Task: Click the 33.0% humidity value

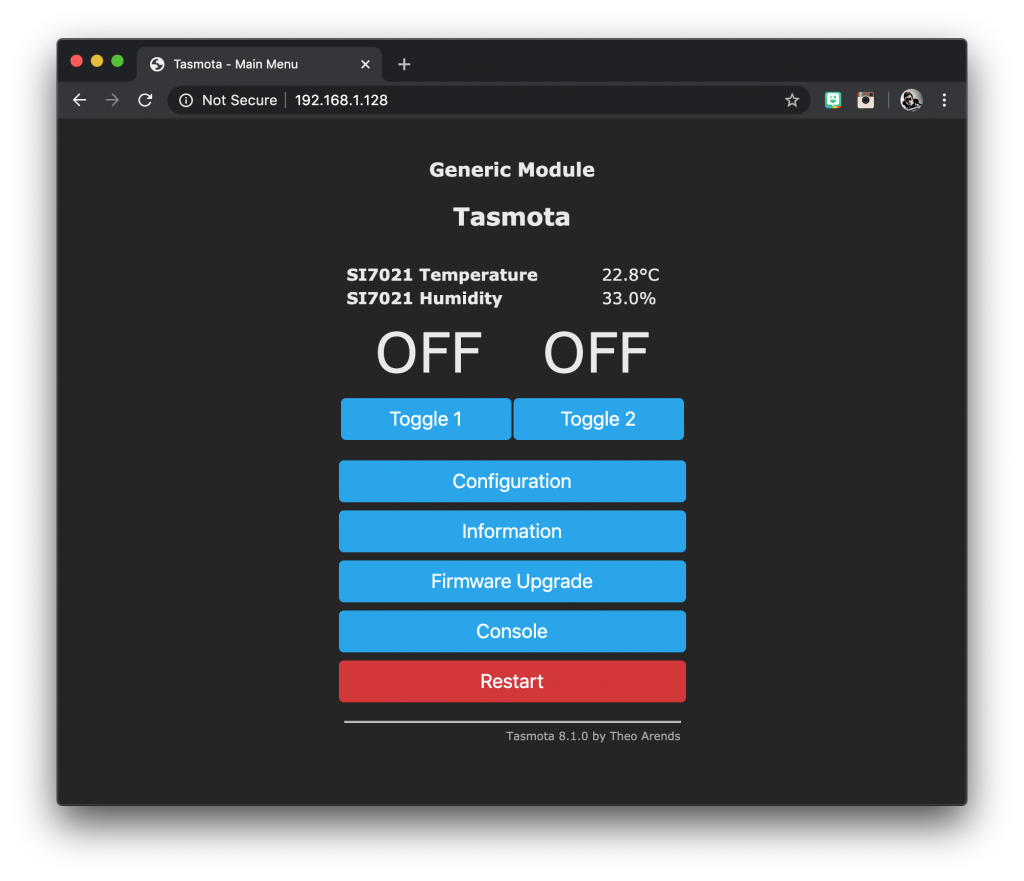Action: [x=628, y=298]
